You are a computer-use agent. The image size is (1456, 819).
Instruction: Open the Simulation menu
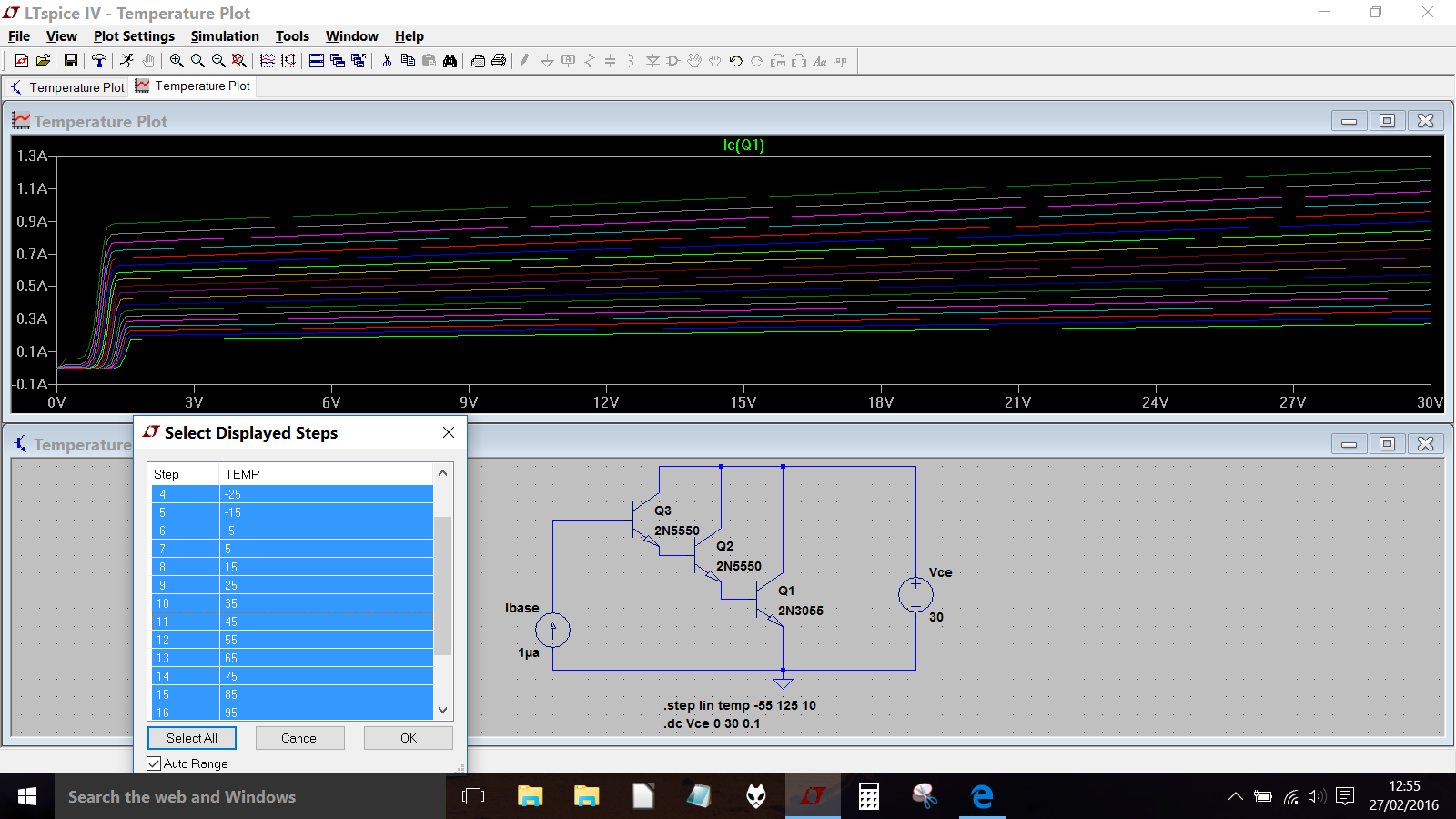[x=225, y=36]
